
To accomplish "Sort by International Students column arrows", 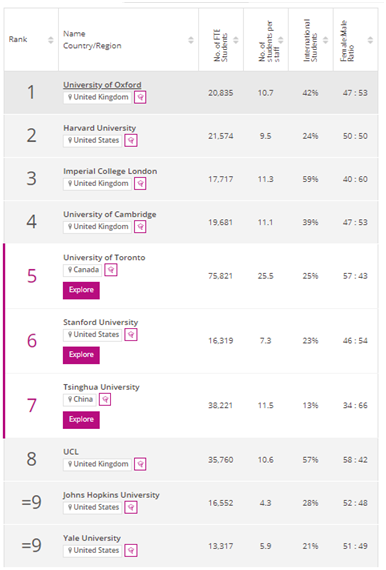I will click(x=326, y=40).
